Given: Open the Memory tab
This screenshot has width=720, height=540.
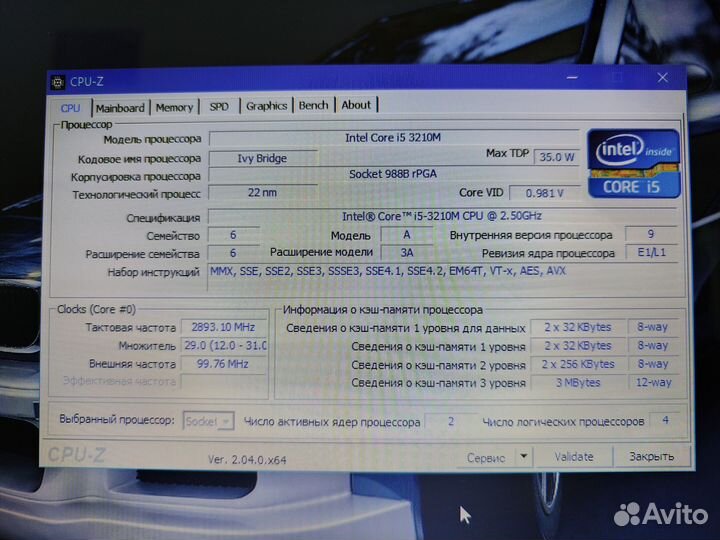Looking at the screenshot, I should tap(174, 107).
